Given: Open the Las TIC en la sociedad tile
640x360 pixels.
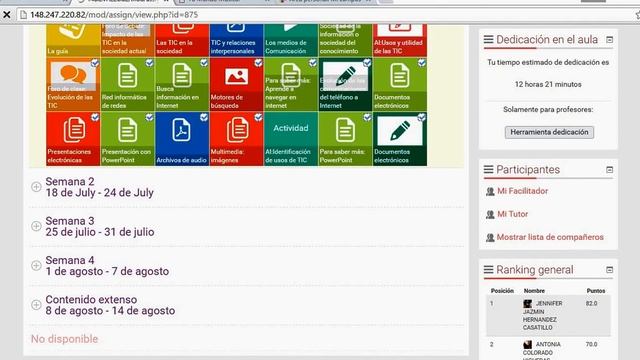Looking at the screenshot, I should point(182,40).
